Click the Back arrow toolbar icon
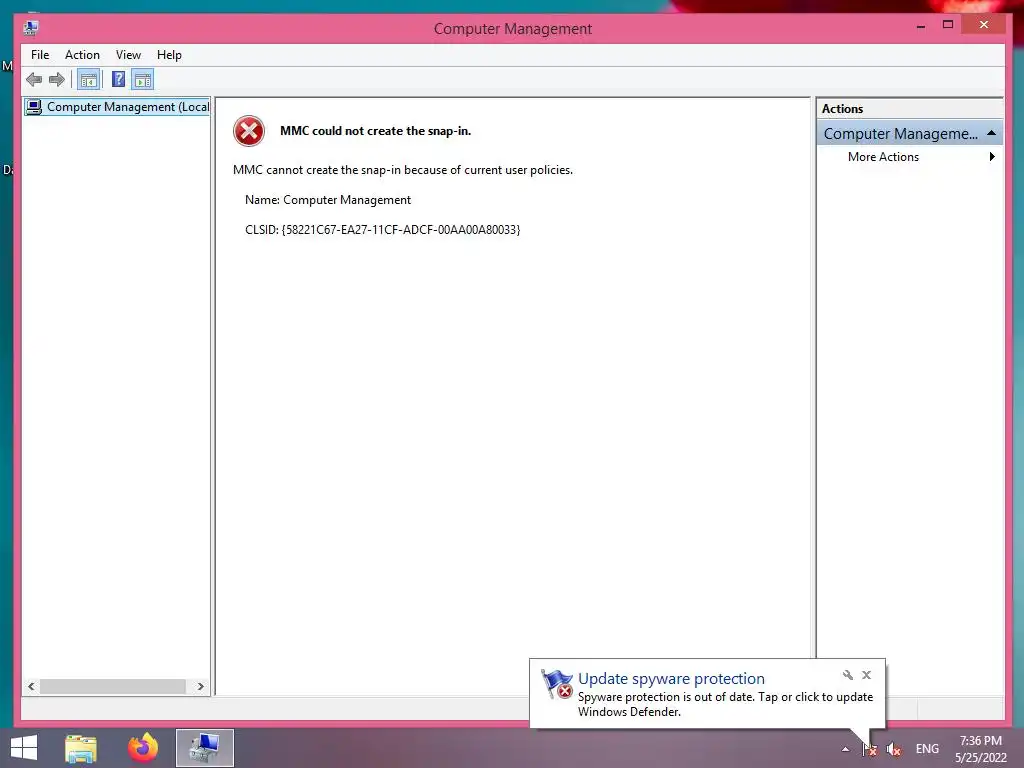 click(x=34, y=80)
